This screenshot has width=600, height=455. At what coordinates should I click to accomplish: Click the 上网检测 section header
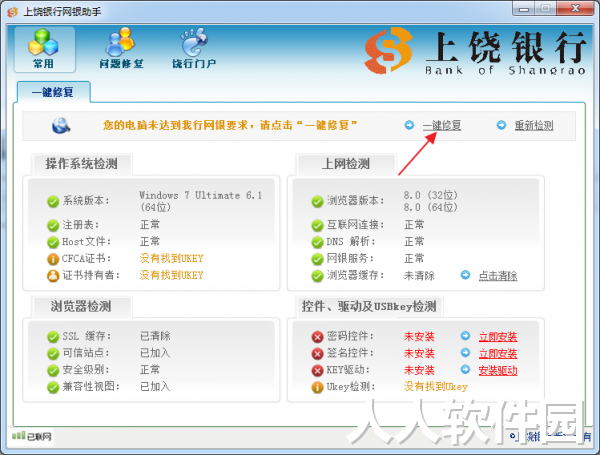tap(346, 164)
